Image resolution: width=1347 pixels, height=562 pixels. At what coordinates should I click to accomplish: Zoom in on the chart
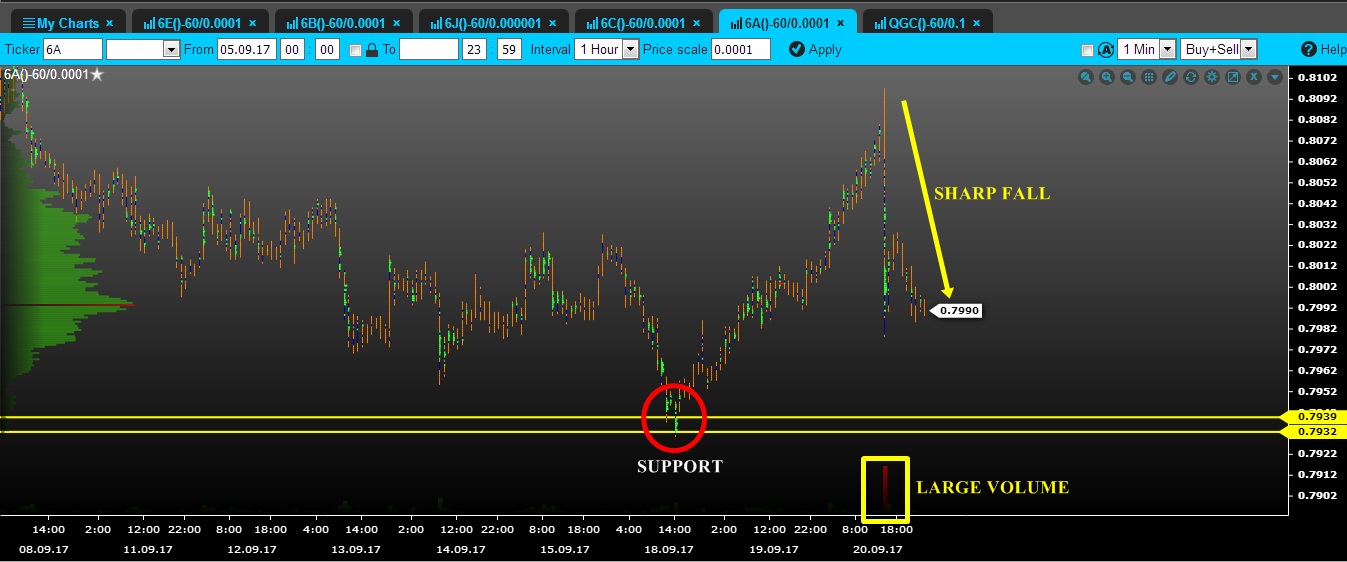[1107, 77]
